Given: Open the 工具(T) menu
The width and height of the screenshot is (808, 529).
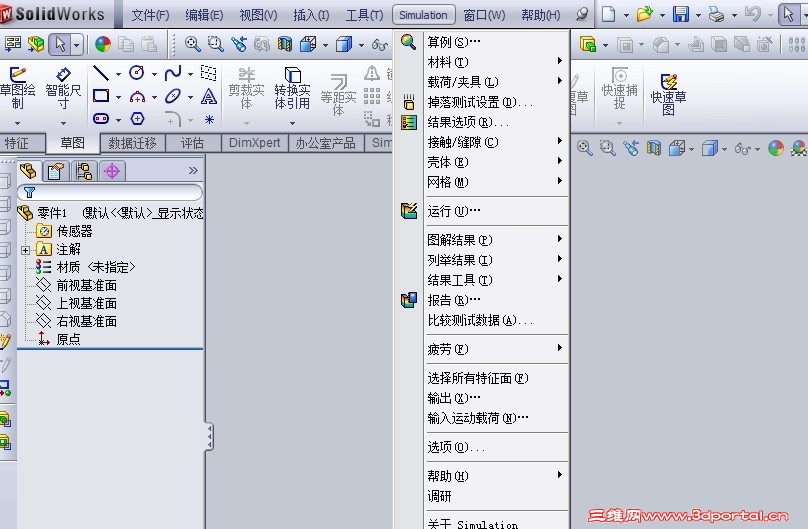Looking at the screenshot, I should [364, 15].
